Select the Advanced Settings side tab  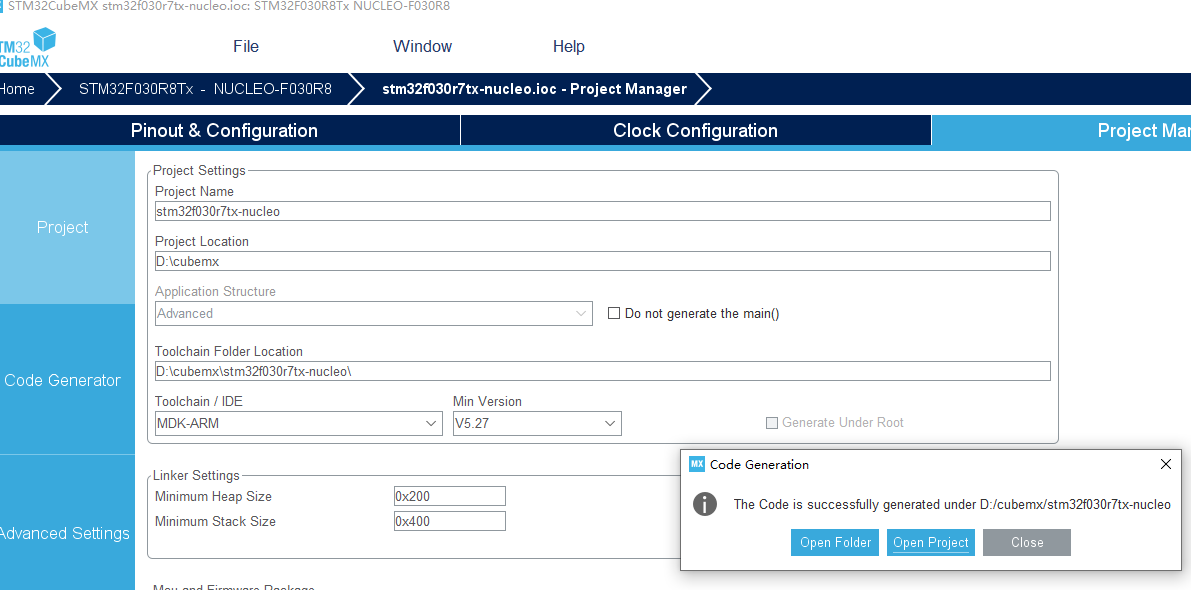pyautogui.click(x=65, y=533)
